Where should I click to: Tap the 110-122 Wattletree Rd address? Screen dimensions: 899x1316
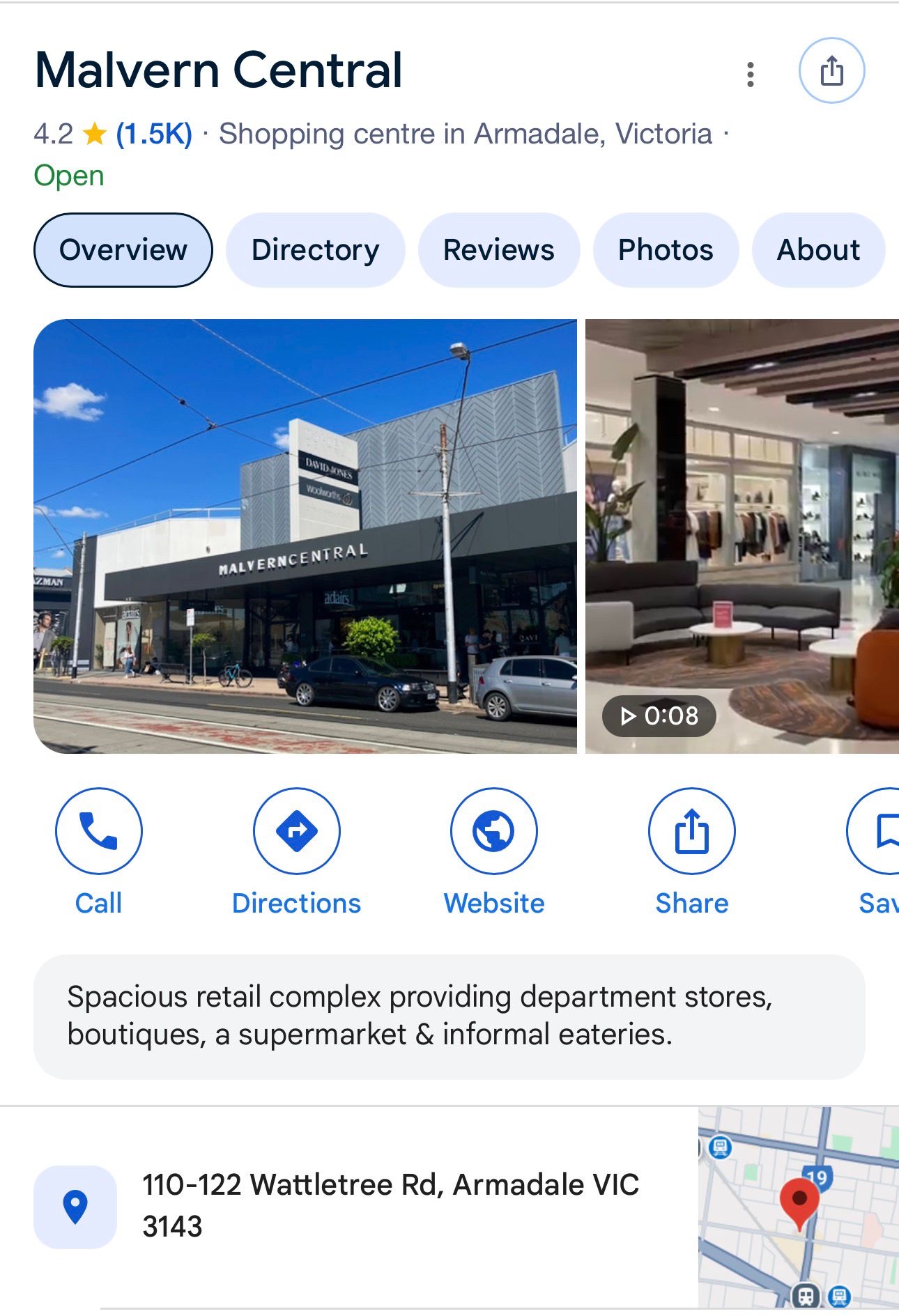pyautogui.click(x=390, y=1205)
